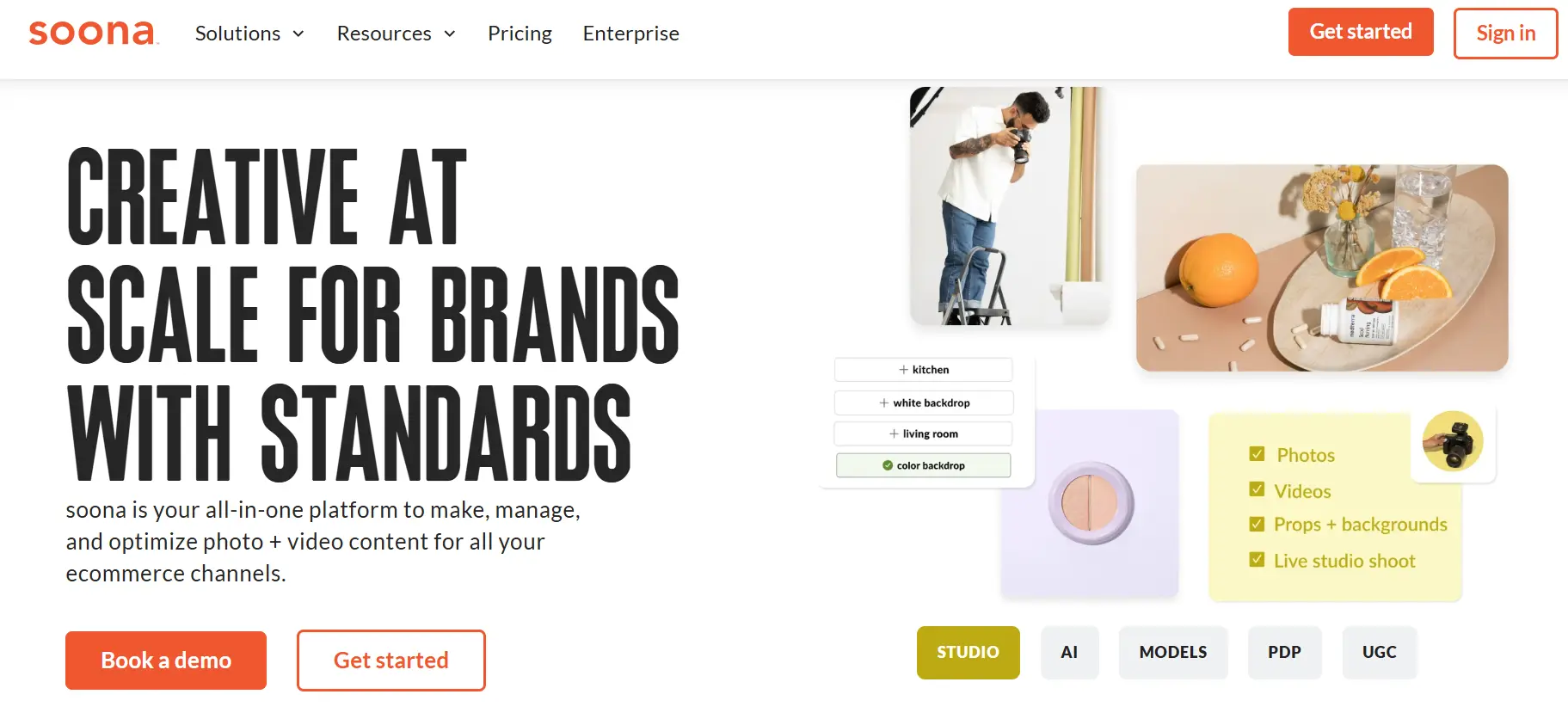Click the camera icon in circle
Viewport: 1568px width, 719px height.
(1453, 441)
